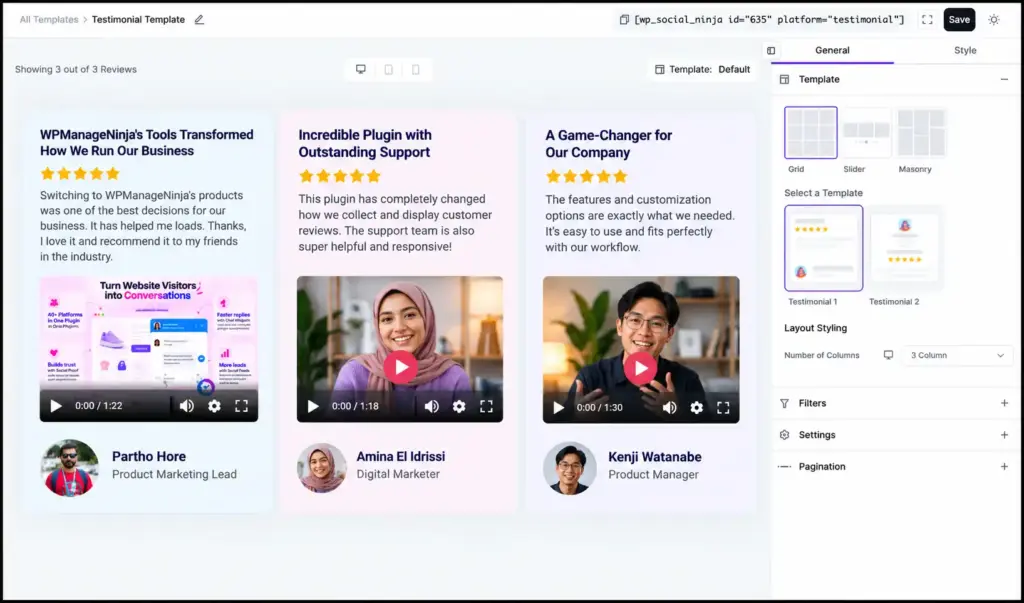The image size is (1024, 603).
Task: Choose the Testimonial 2 template
Action: 904,248
